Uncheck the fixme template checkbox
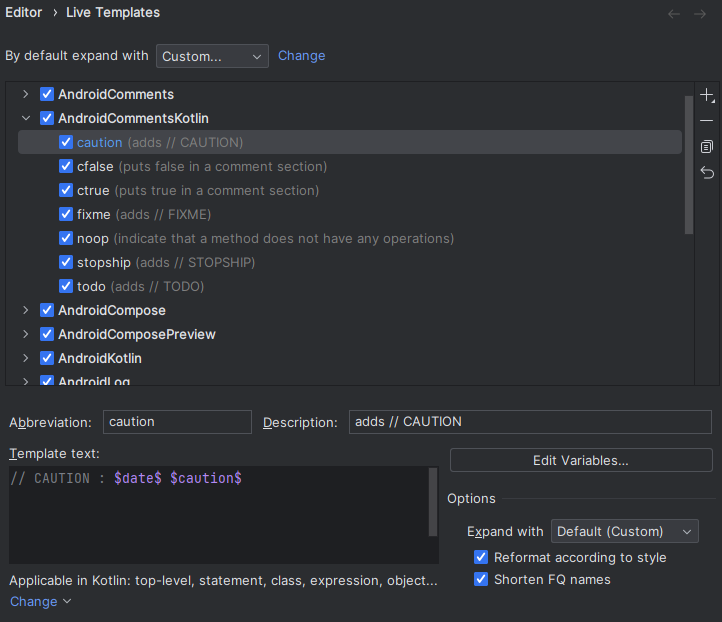The image size is (722, 622). pos(66,214)
